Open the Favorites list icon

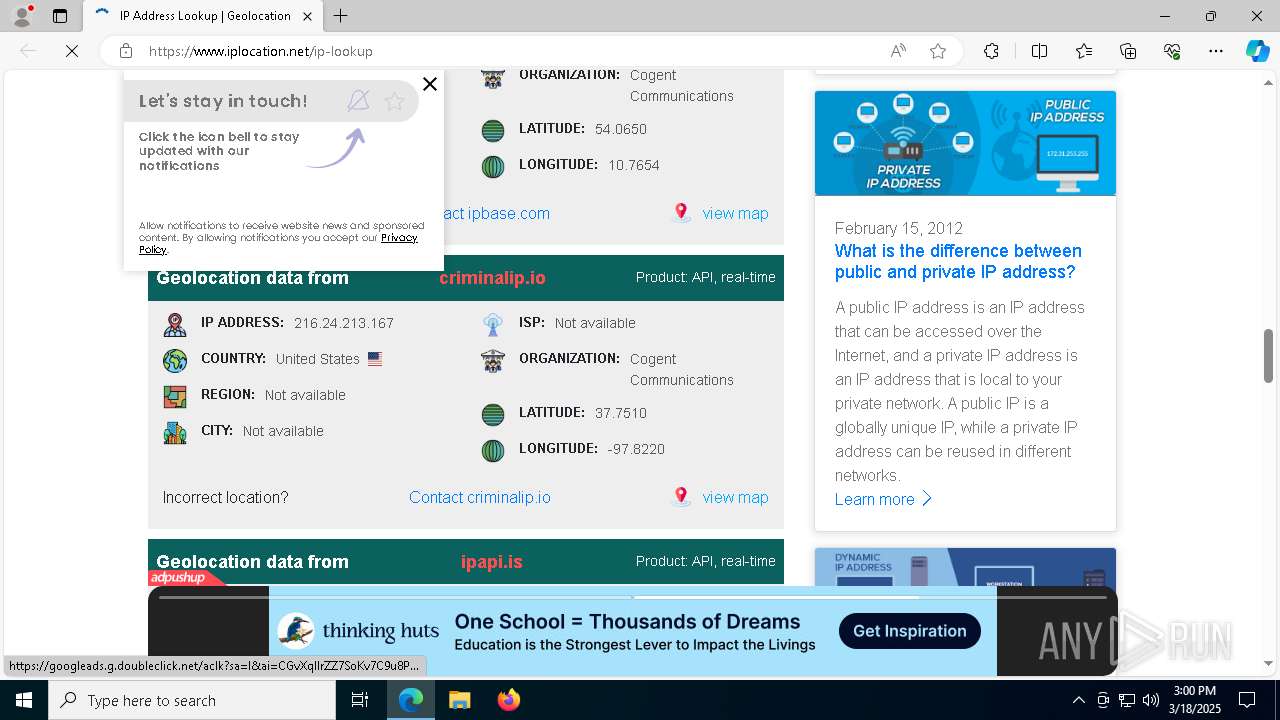[x=1084, y=51]
